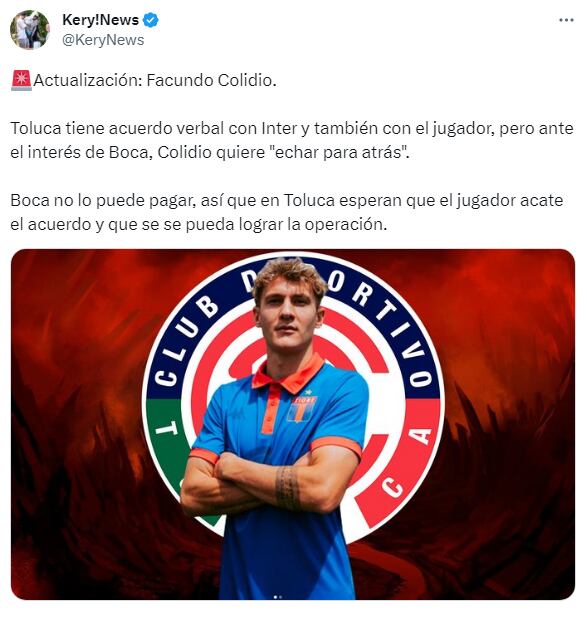The height and width of the screenshot is (621, 587).
Task: Open the three-dot more options menu
Action: tap(566, 20)
